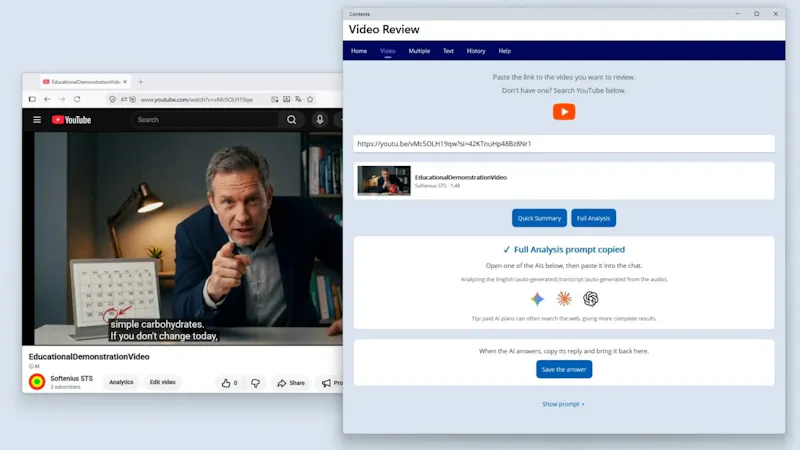
Task: Click the orange YouTube search play icon
Action: [x=564, y=112]
